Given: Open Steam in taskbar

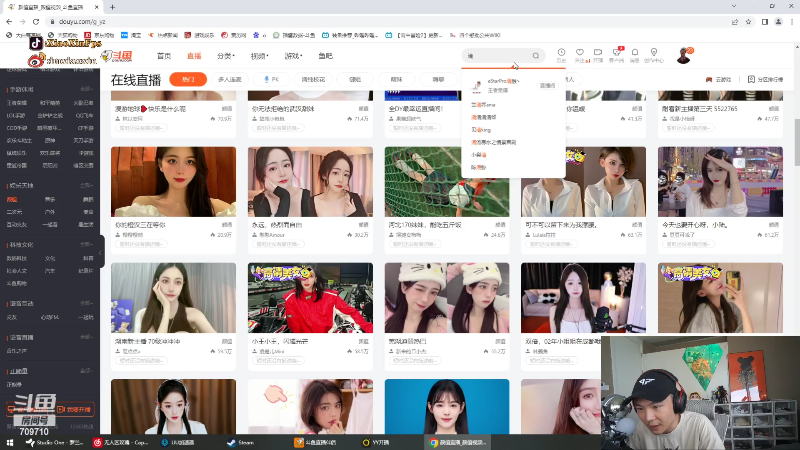Looking at the screenshot, I should (241, 442).
